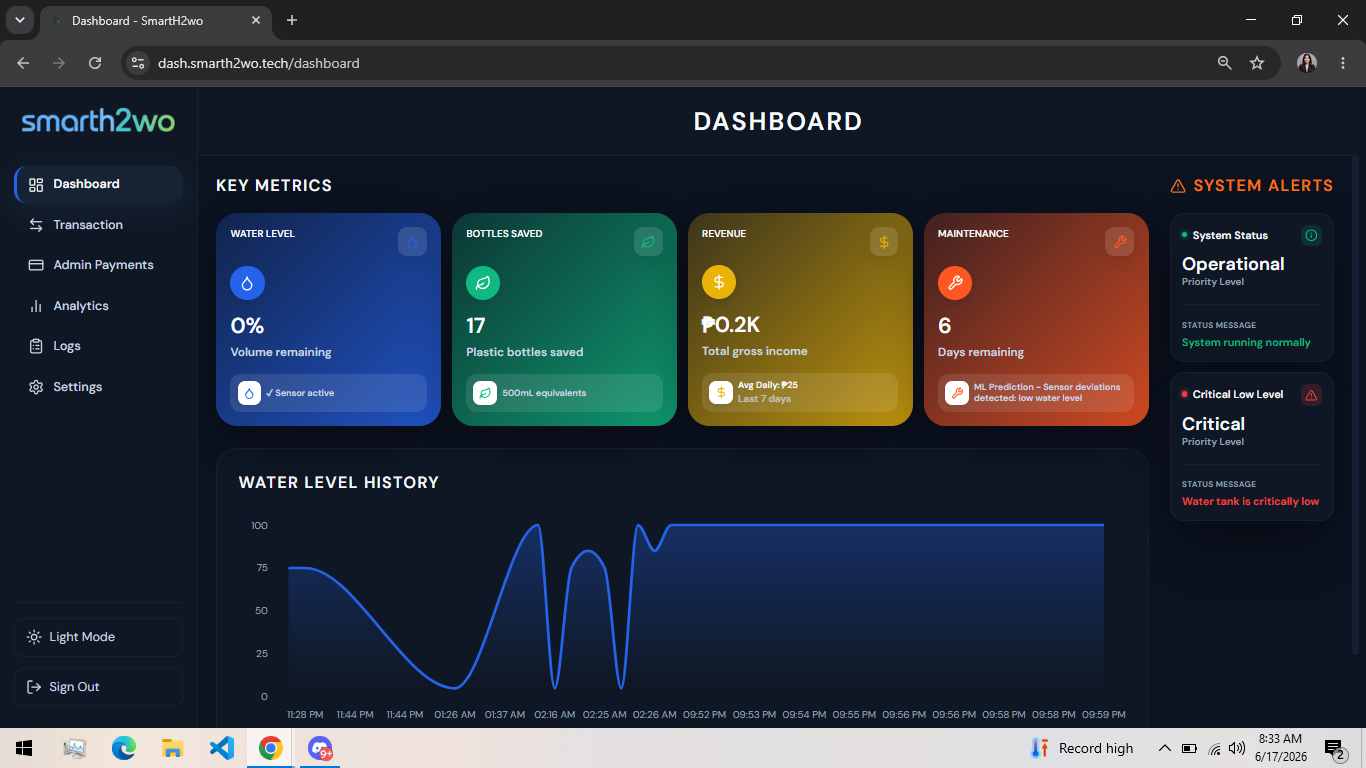
Task: Open Settings in the sidebar
Action: tap(99, 387)
